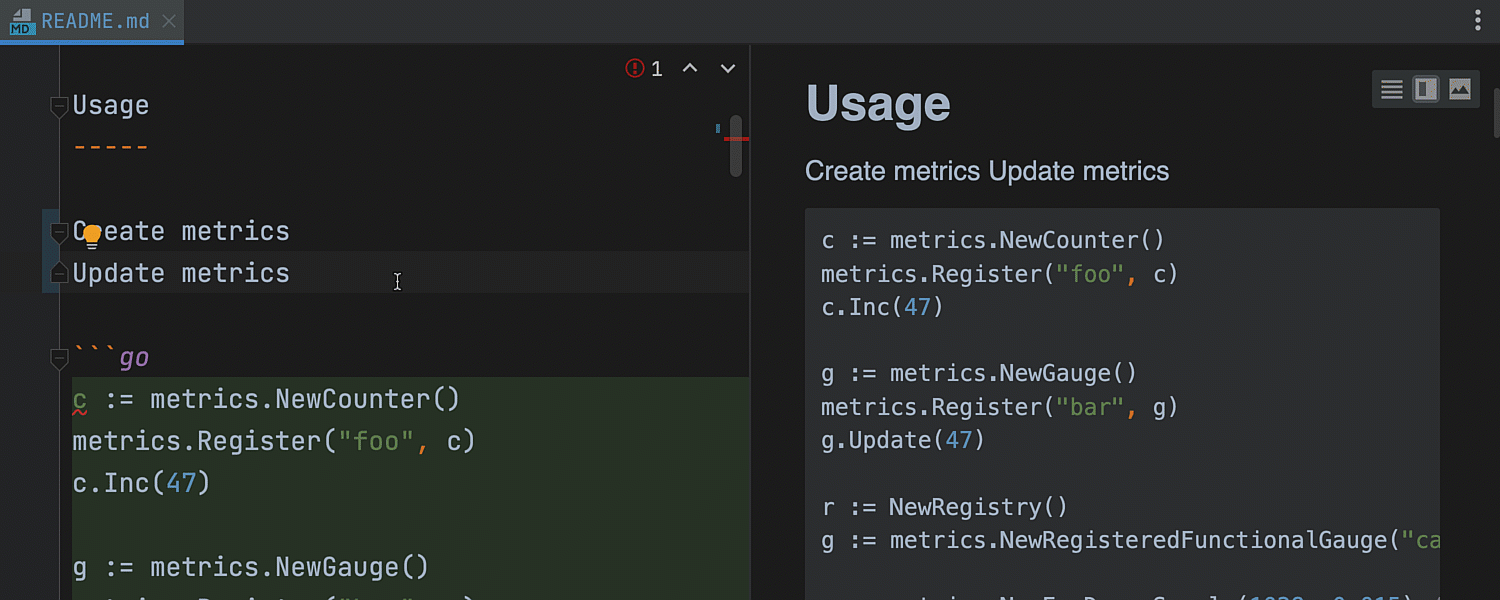
Task: Open the editor tab options kebab menu
Action: tap(1478, 21)
